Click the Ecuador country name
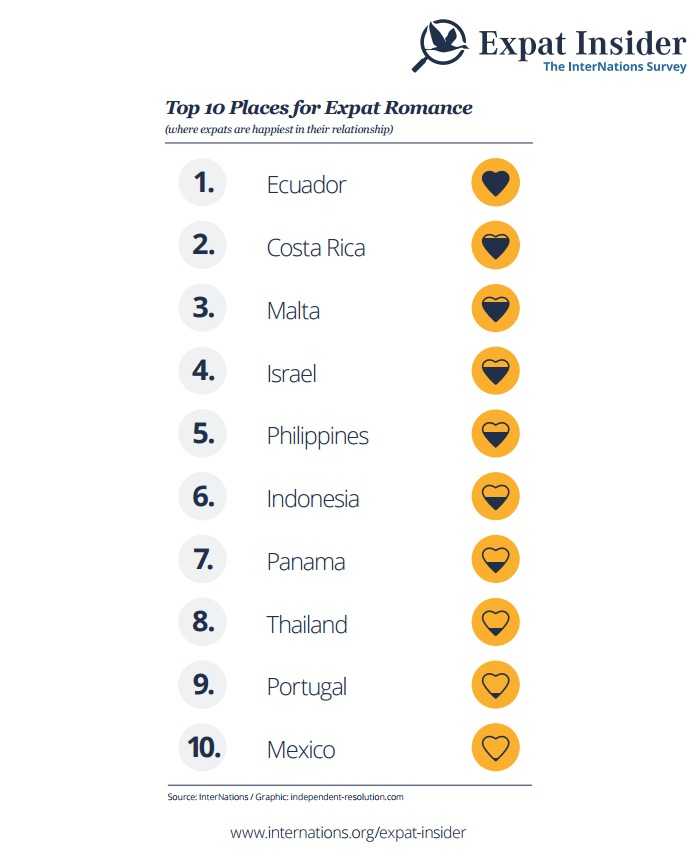Screen dimensions: 700x860 306,185
